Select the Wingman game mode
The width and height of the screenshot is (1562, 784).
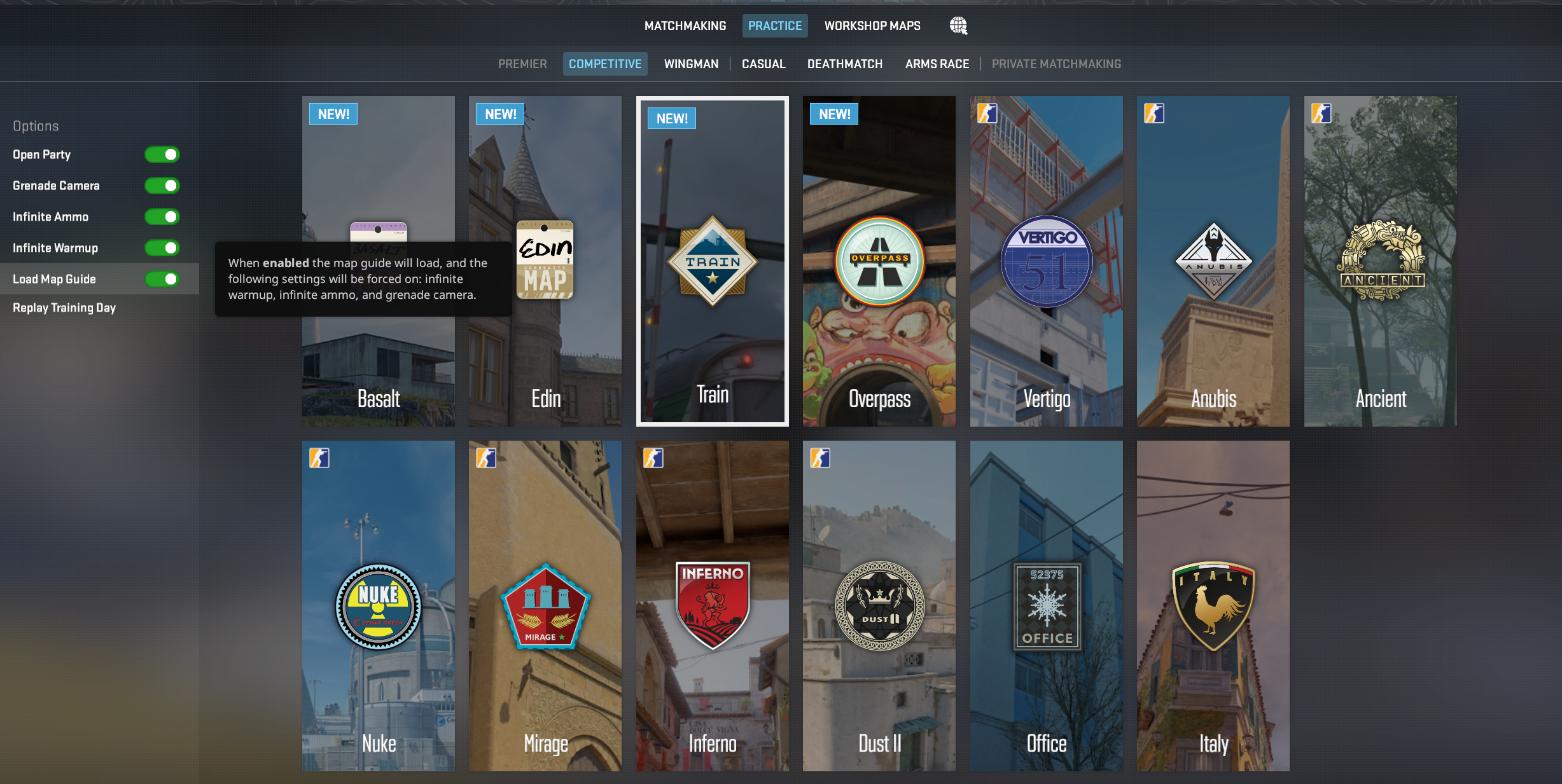pos(691,64)
